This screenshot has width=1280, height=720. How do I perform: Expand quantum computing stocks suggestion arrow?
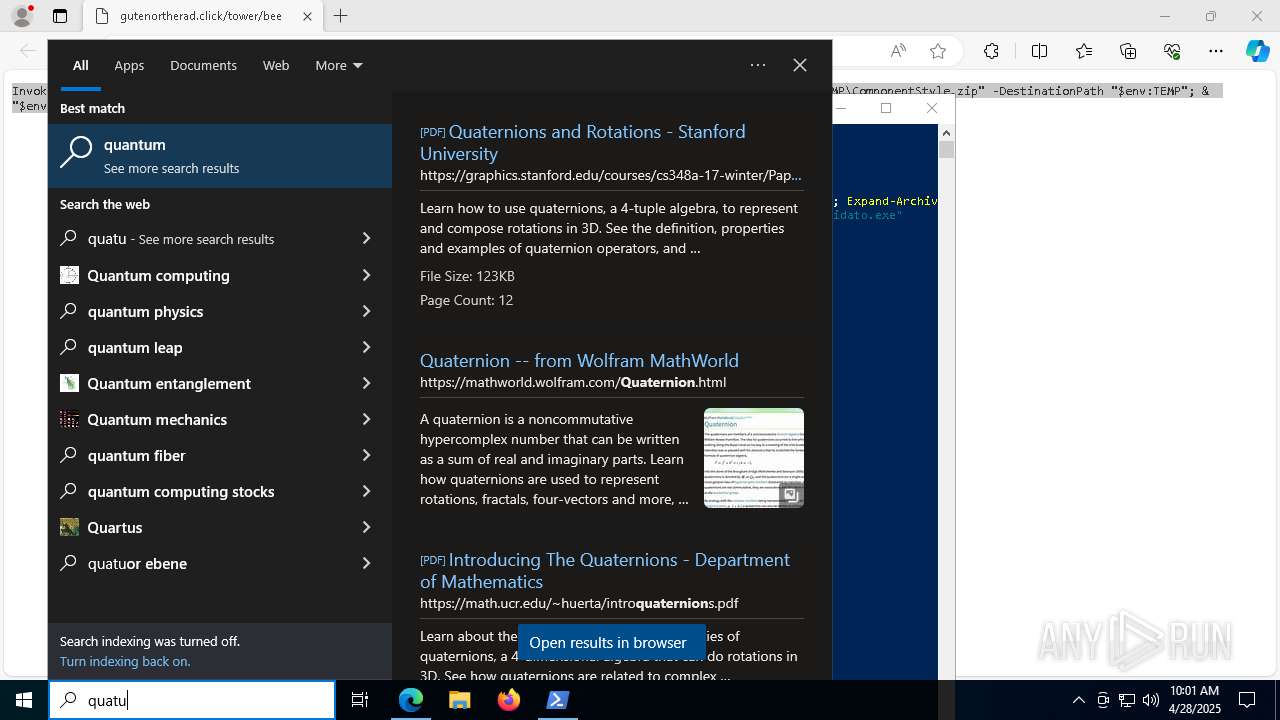(366, 491)
